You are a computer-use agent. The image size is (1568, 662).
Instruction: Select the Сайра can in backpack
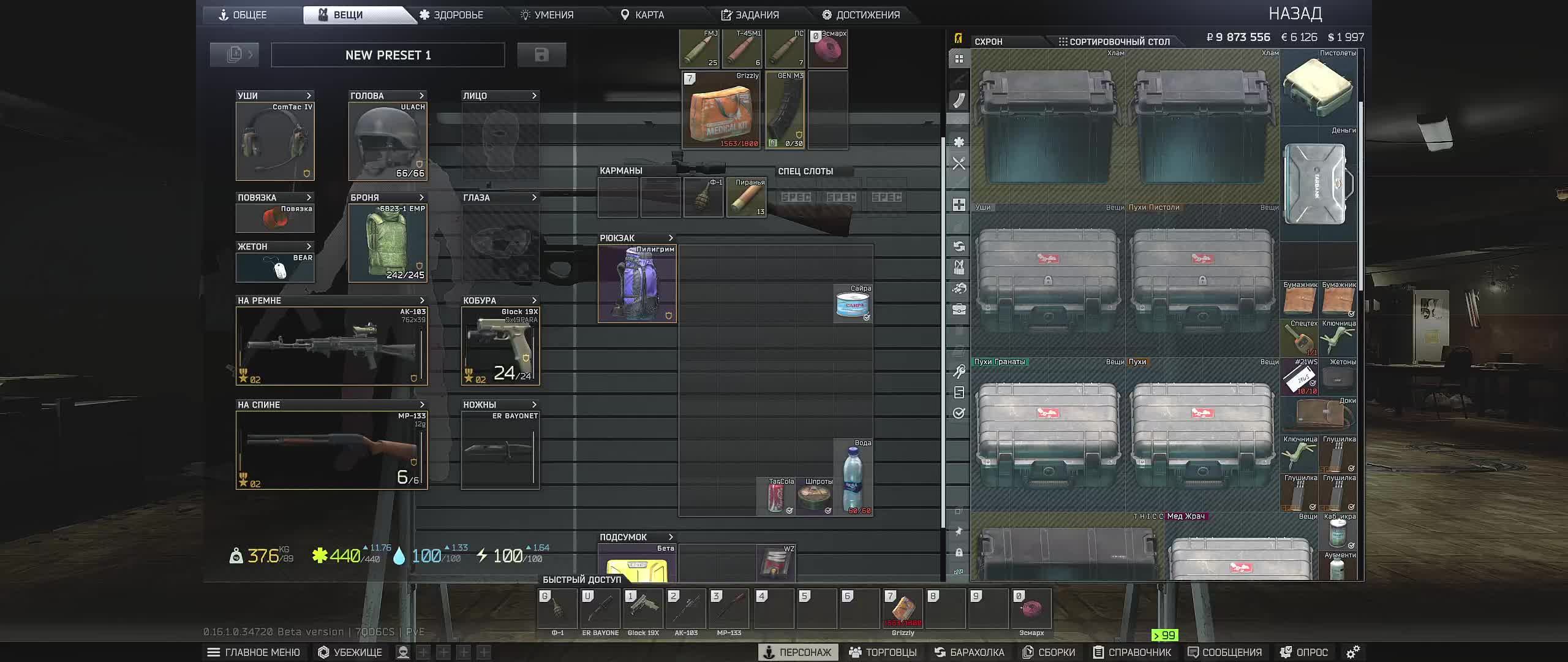pyautogui.click(x=853, y=303)
